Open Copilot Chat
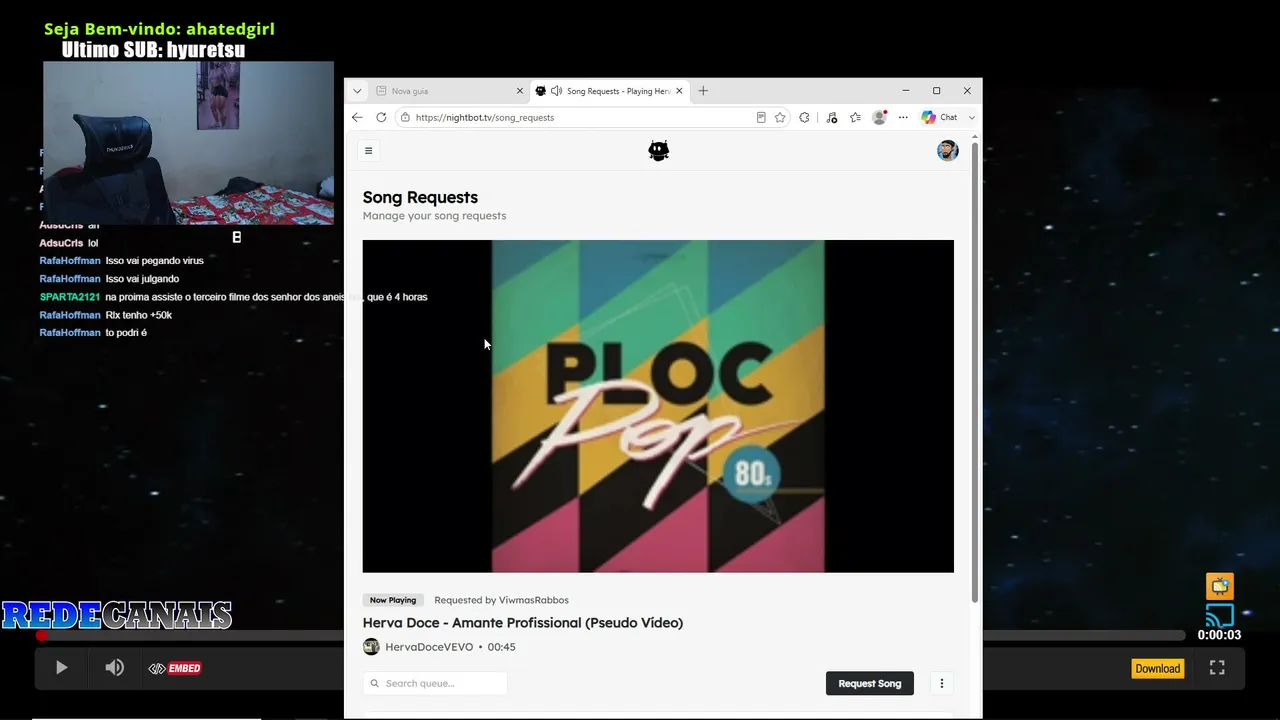Viewport: 1280px width, 720px height. (x=940, y=117)
